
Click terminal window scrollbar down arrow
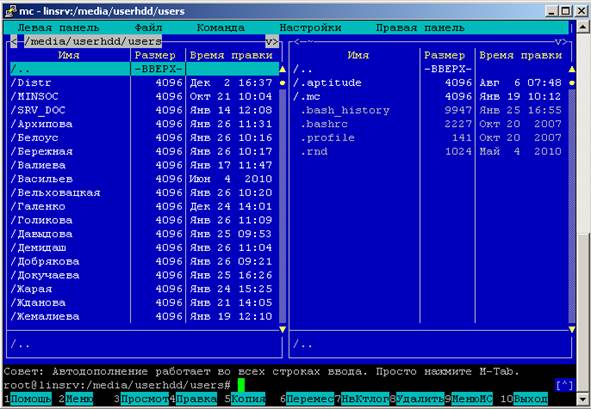(583, 398)
